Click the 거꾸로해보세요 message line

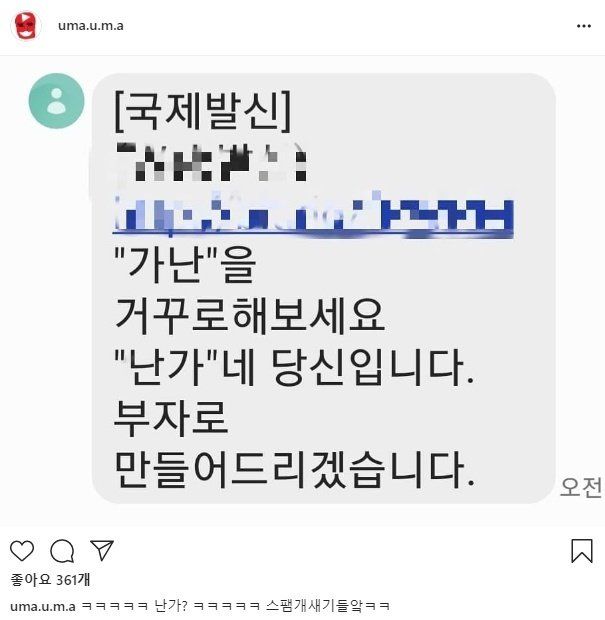pos(250,316)
